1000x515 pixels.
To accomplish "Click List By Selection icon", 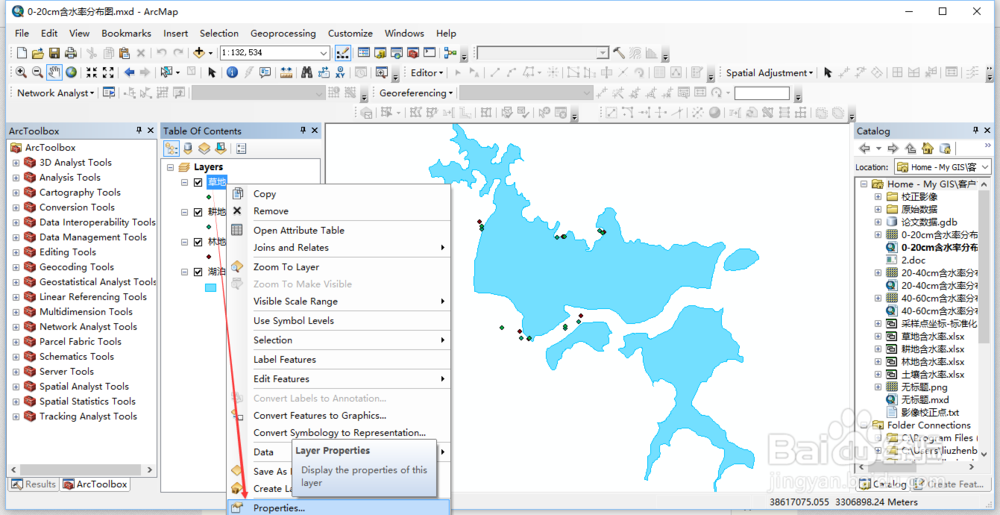I will pyautogui.click(x=220, y=149).
